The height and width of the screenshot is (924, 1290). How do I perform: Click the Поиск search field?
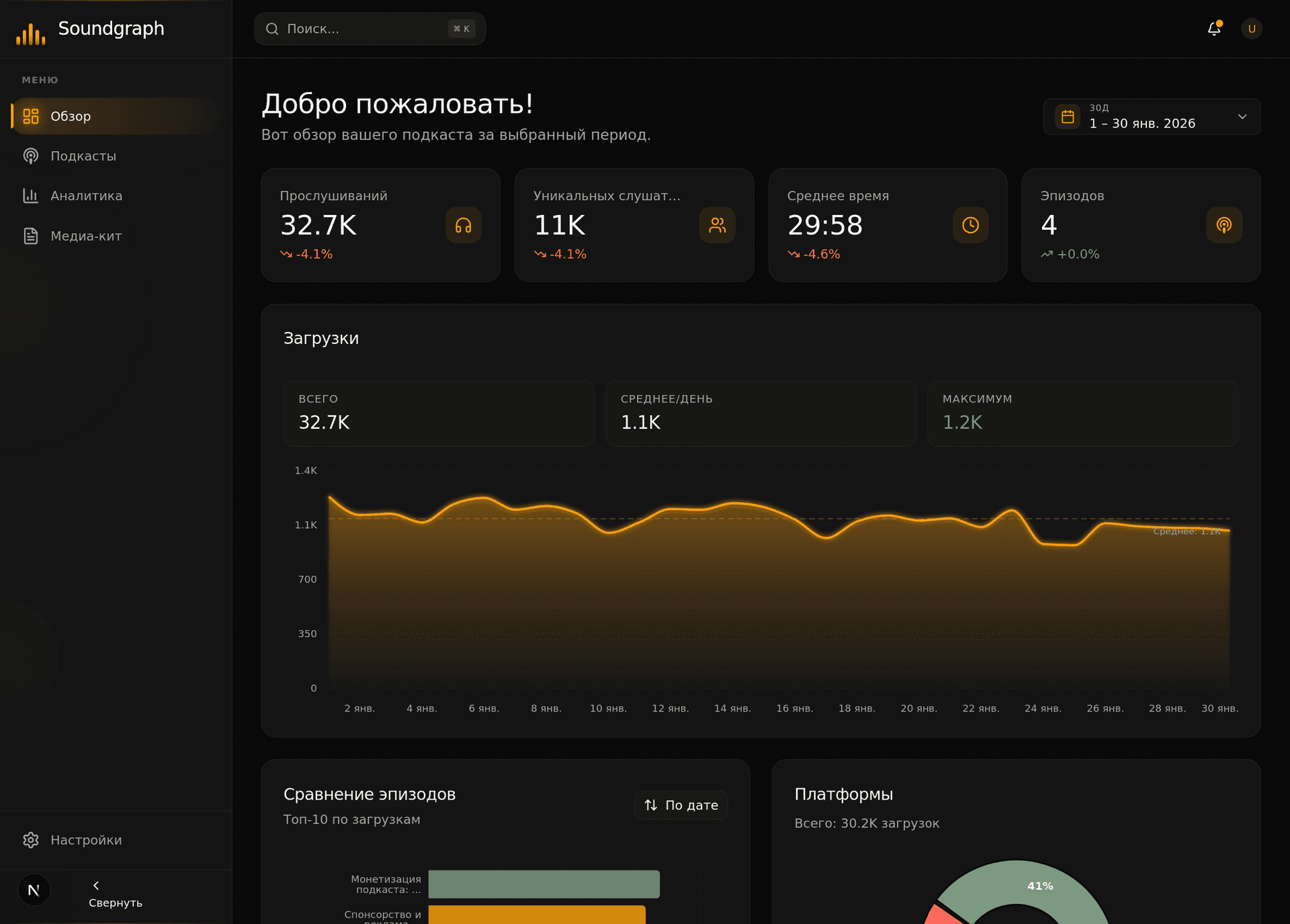pos(363,29)
